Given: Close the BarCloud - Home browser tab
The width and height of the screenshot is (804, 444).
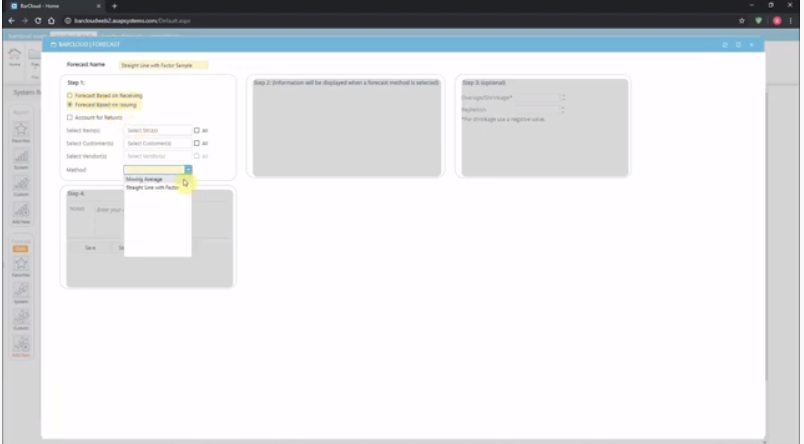Looking at the screenshot, I should [x=98, y=6].
